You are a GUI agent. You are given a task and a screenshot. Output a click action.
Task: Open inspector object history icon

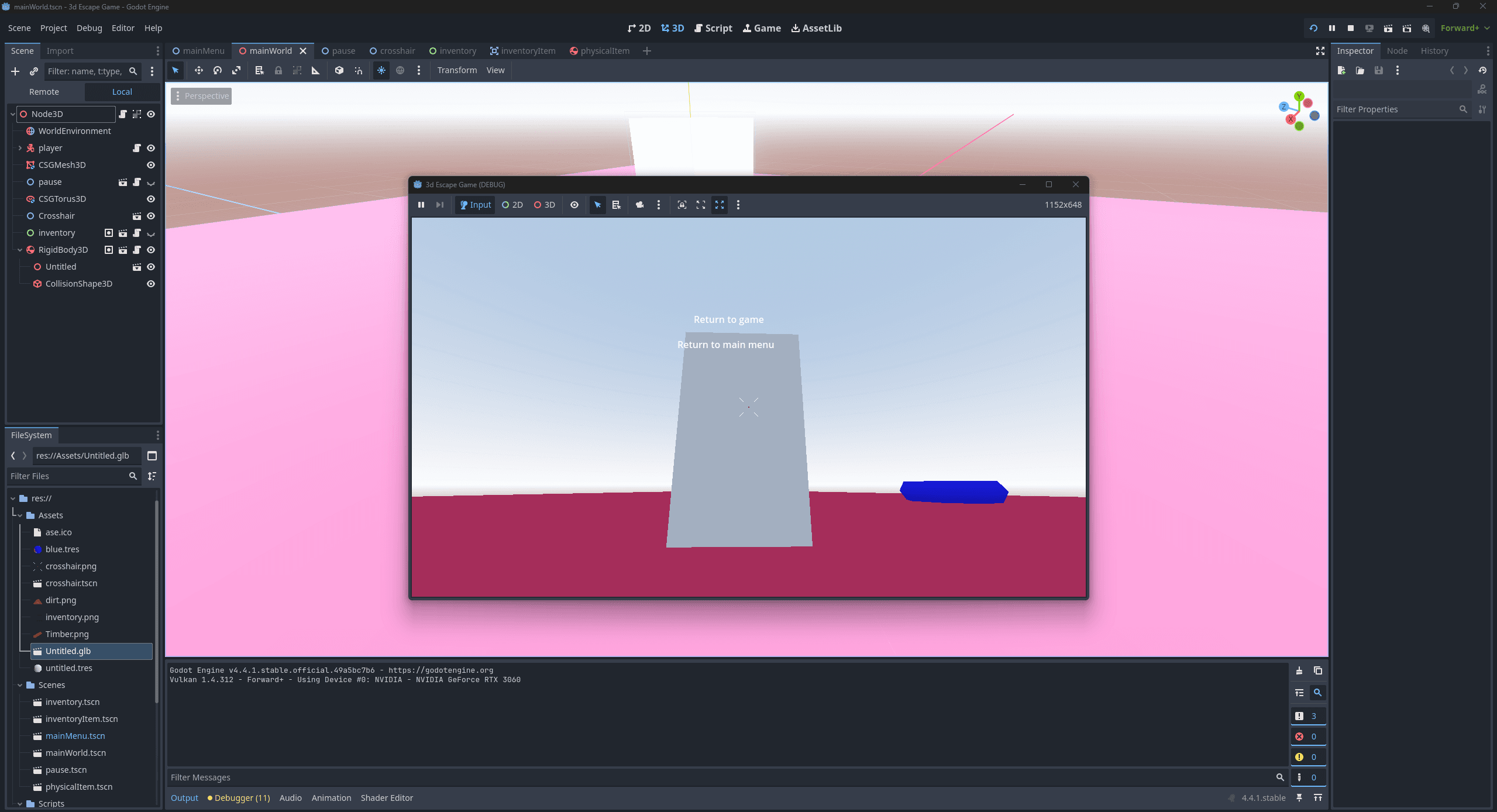click(1482, 70)
